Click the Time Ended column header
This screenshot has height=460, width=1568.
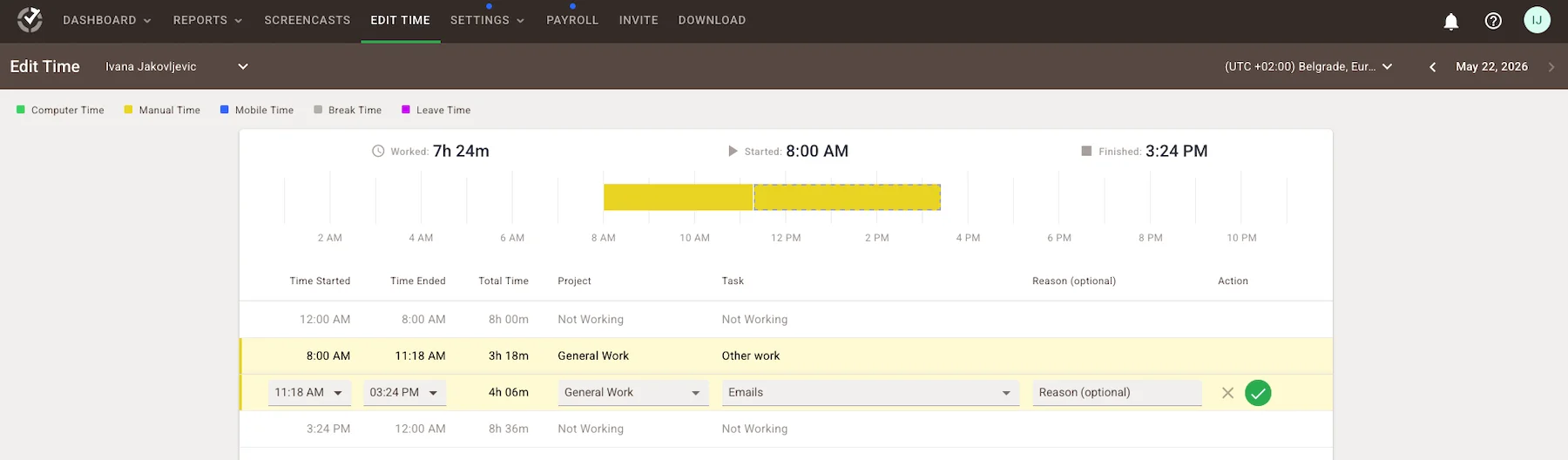click(418, 281)
